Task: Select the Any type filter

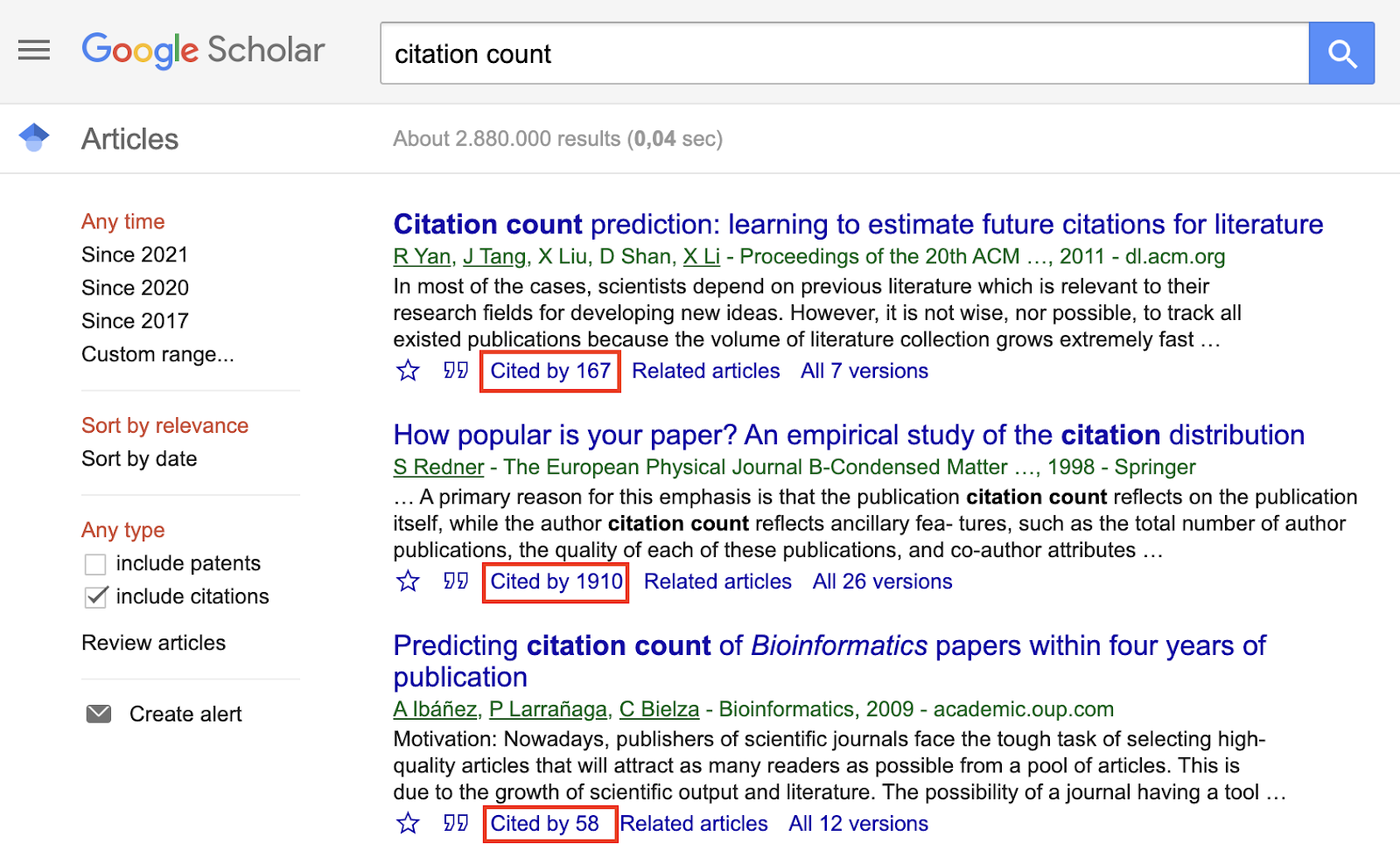Action: [x=123, y=530]
